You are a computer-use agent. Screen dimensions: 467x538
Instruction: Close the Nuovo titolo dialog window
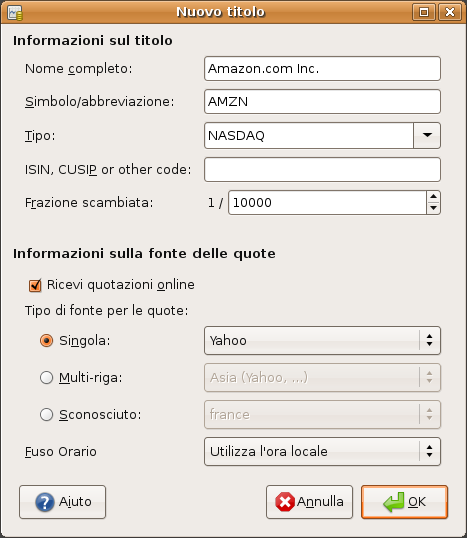tap(450, 12)
